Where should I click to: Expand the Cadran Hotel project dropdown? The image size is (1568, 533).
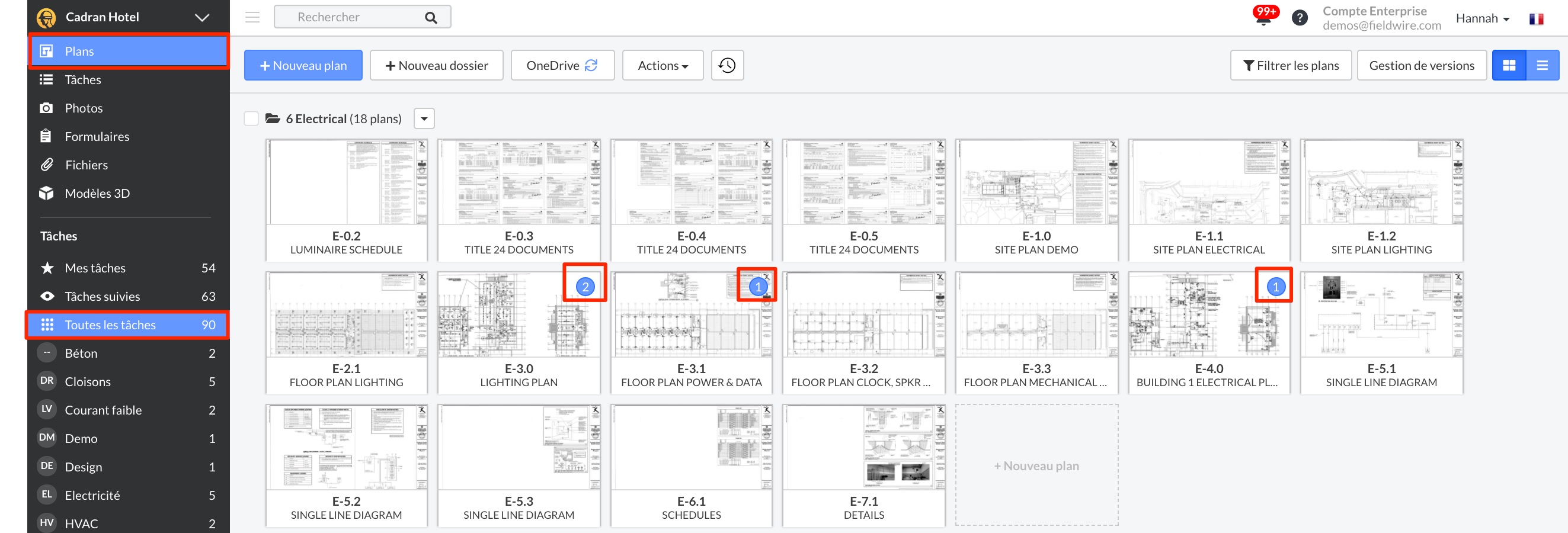[x=202, y=18]
